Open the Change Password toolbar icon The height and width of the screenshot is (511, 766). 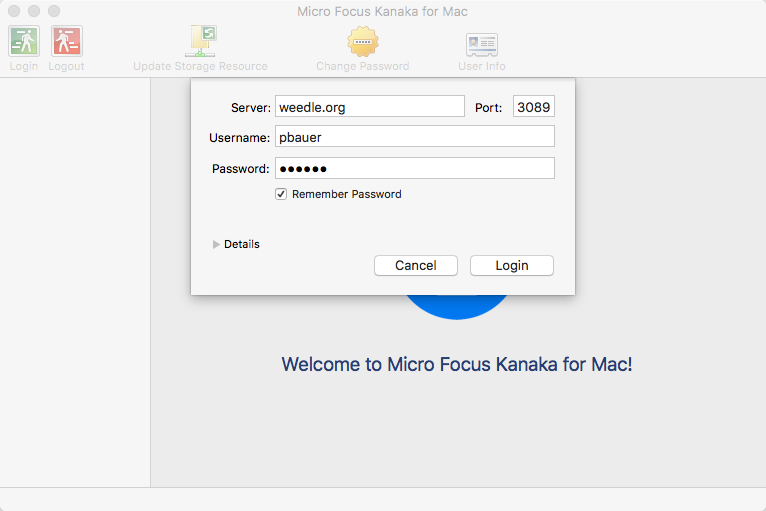point(362,42)
